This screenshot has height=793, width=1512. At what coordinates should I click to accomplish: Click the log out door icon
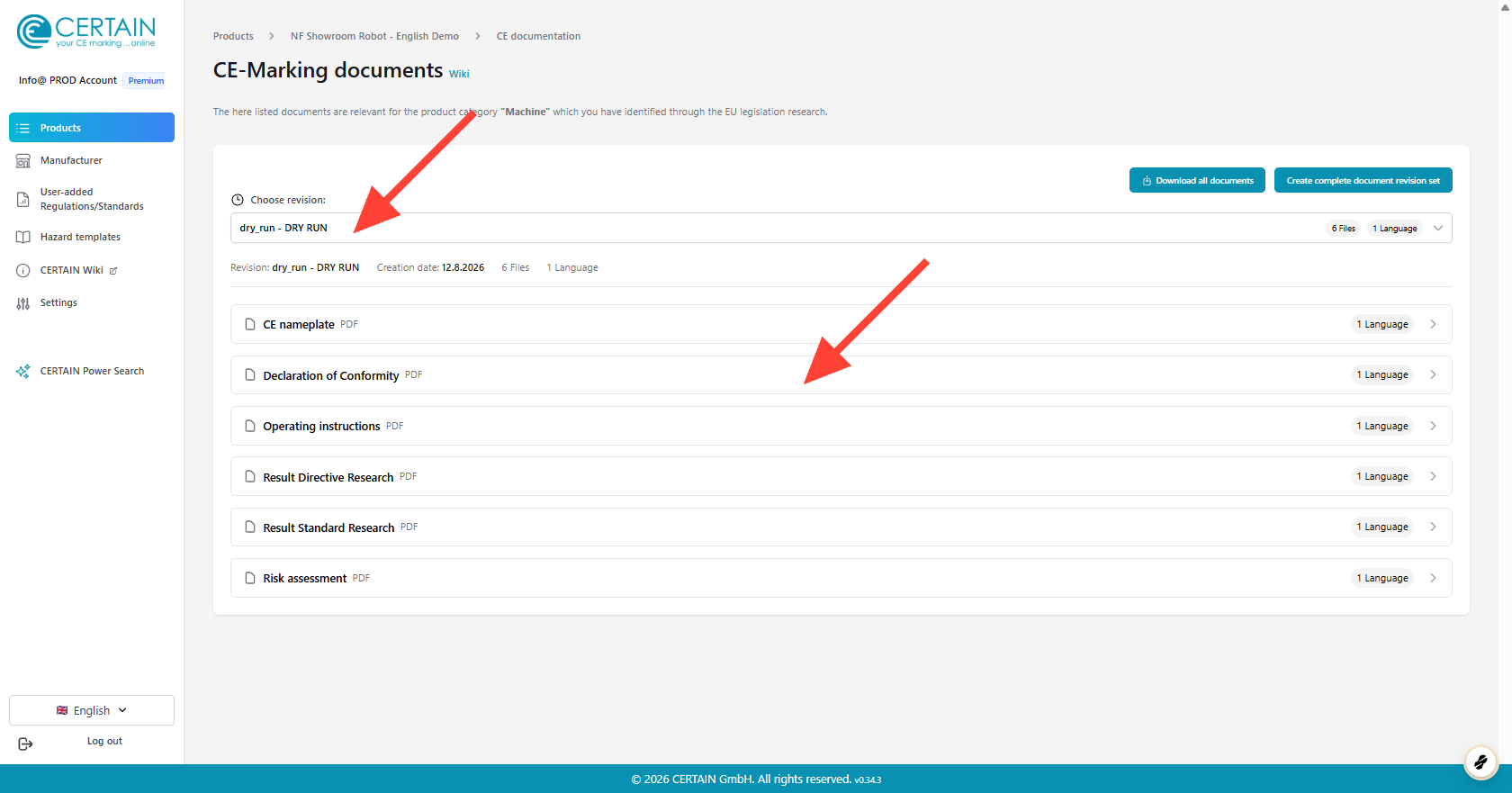(x=25, y=743)
